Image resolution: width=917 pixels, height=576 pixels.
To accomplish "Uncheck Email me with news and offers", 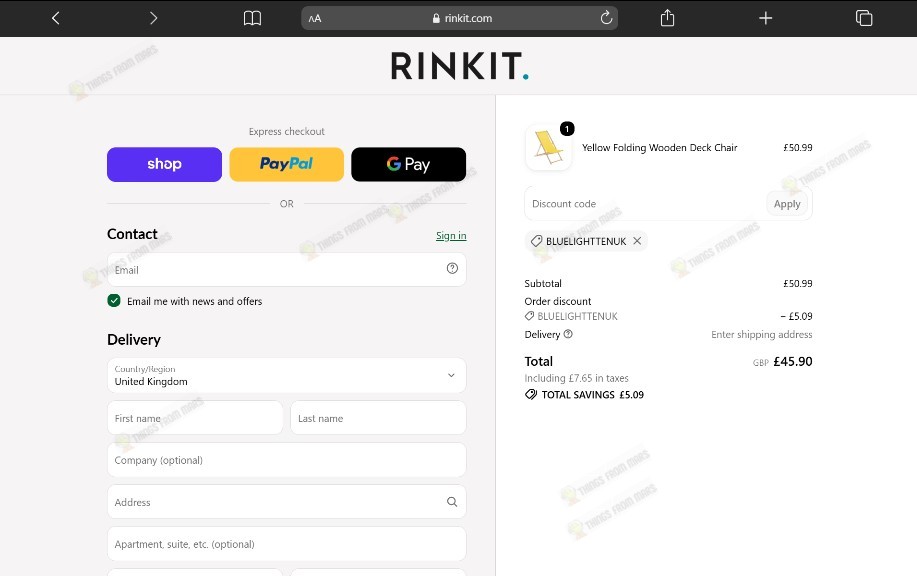I will tap(114, 301).
